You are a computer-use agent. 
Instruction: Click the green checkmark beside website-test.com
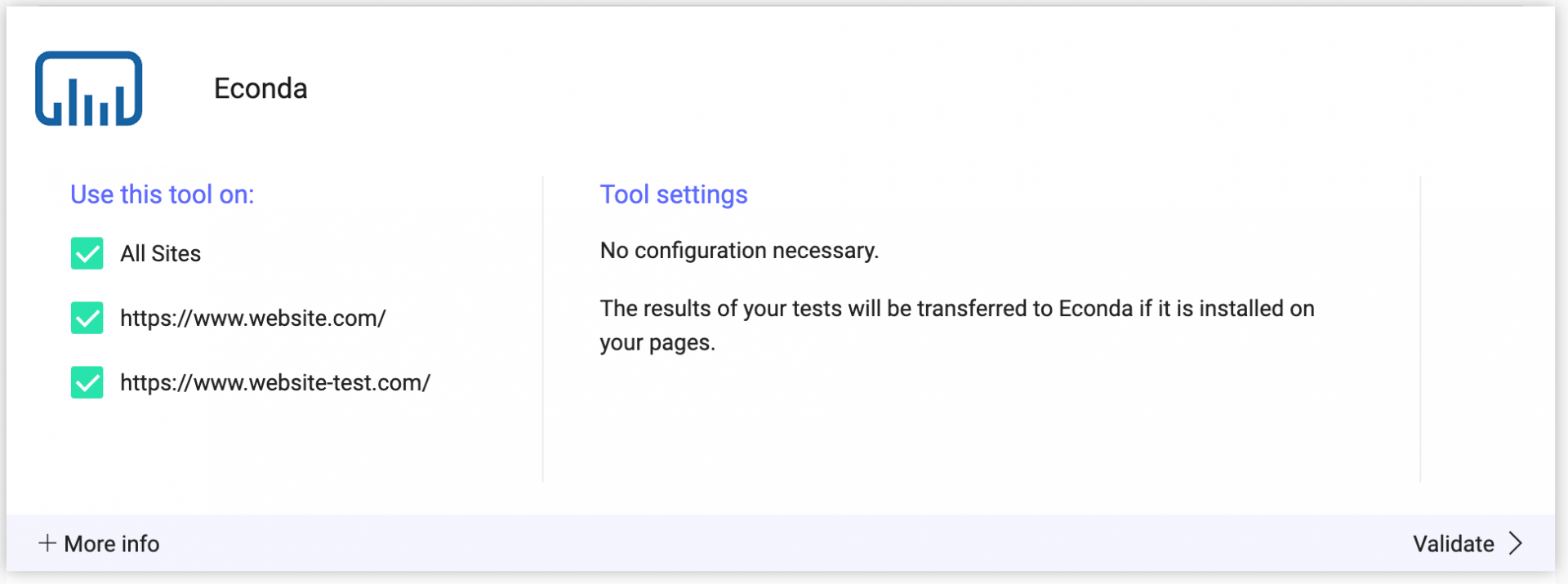(87, 382)
